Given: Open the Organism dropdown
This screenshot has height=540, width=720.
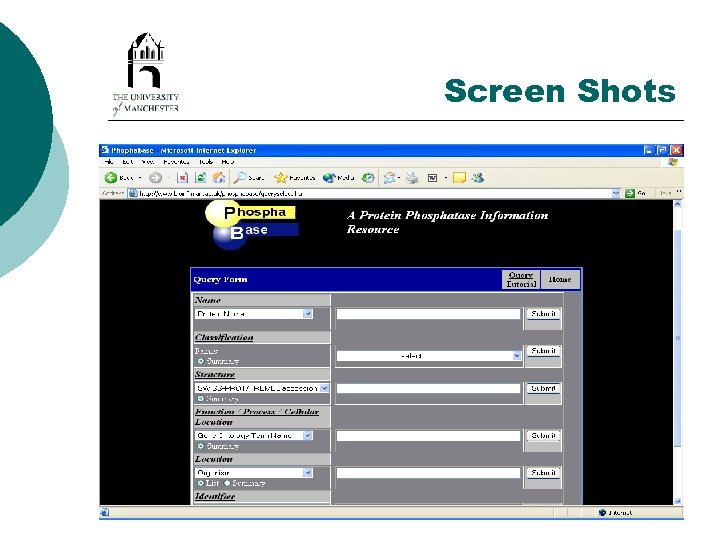Looking at the screenshot, I should [254, 472].
